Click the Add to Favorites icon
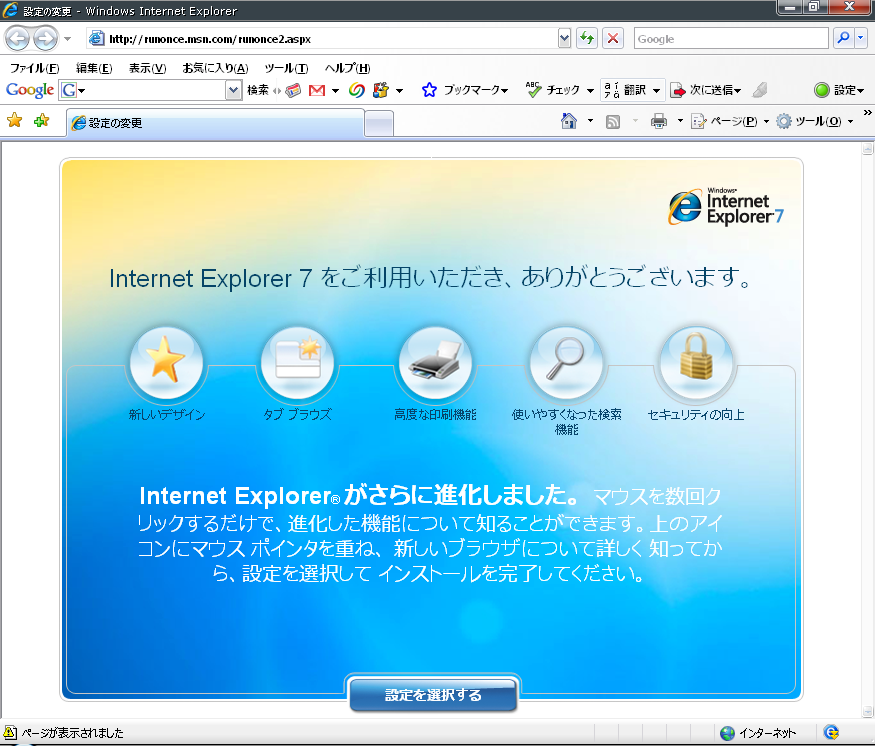 (x=41, y=121)
